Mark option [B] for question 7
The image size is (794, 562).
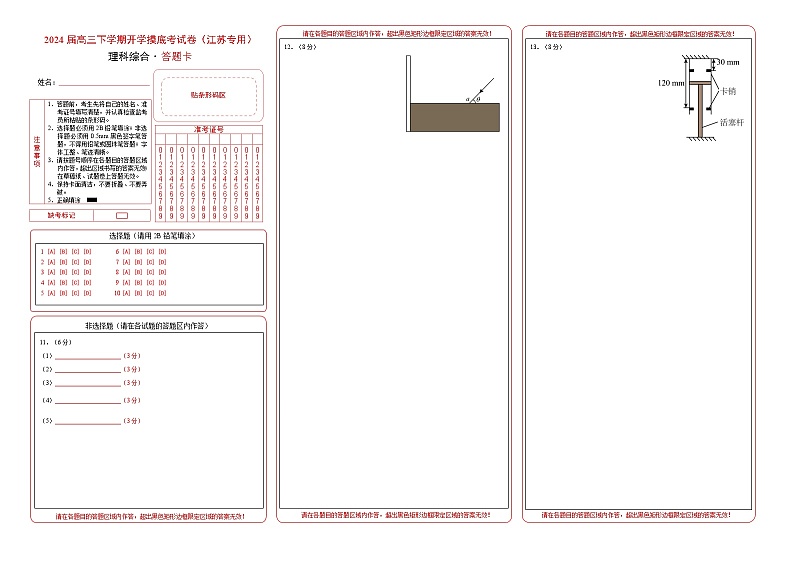tap(139, 262)
